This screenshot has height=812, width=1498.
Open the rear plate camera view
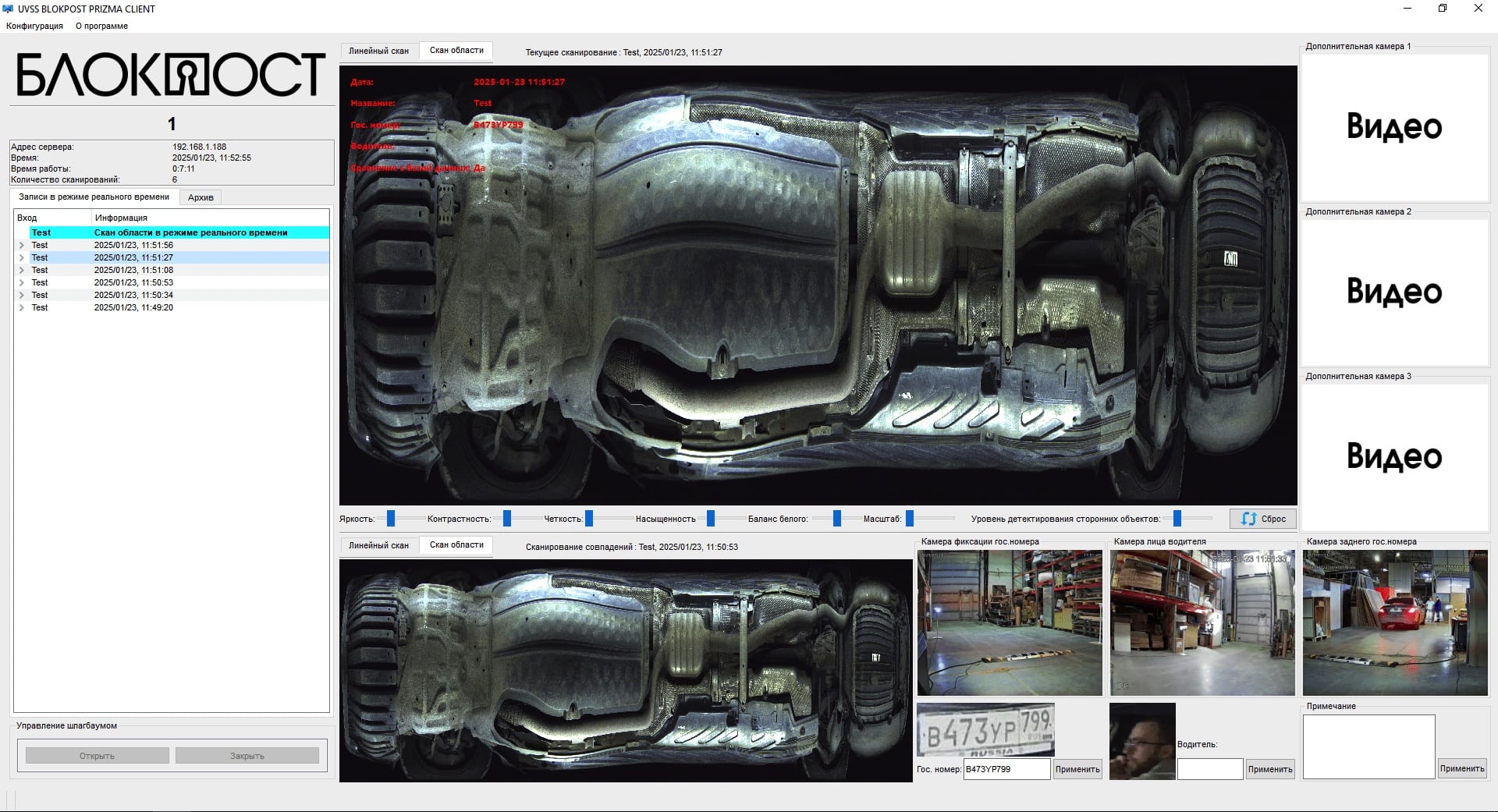click(1395, 622)
